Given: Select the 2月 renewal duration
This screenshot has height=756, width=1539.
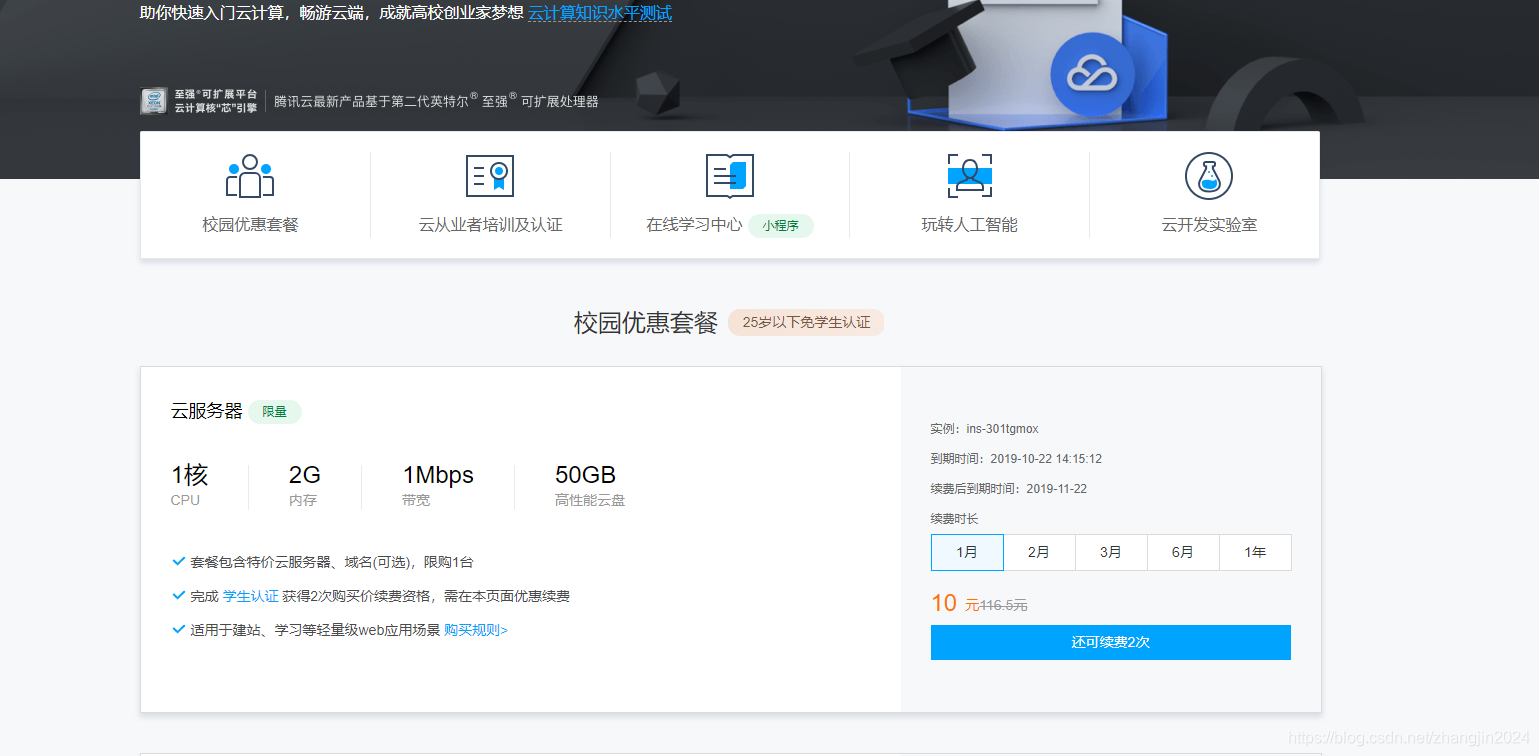Looking at the screenshot, I should (1039, 552).
